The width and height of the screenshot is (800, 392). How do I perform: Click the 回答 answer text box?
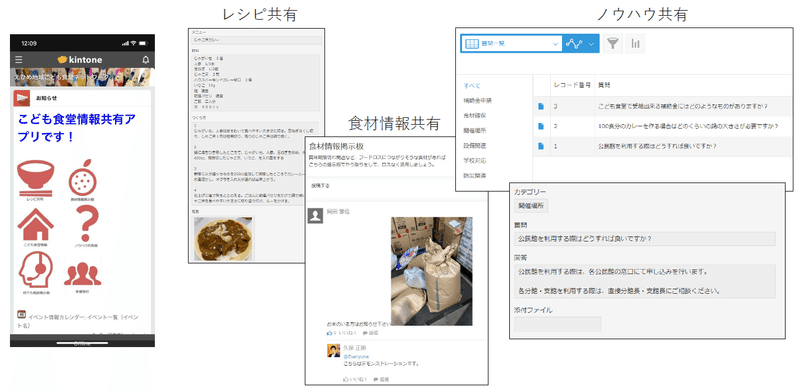point(644,281)
